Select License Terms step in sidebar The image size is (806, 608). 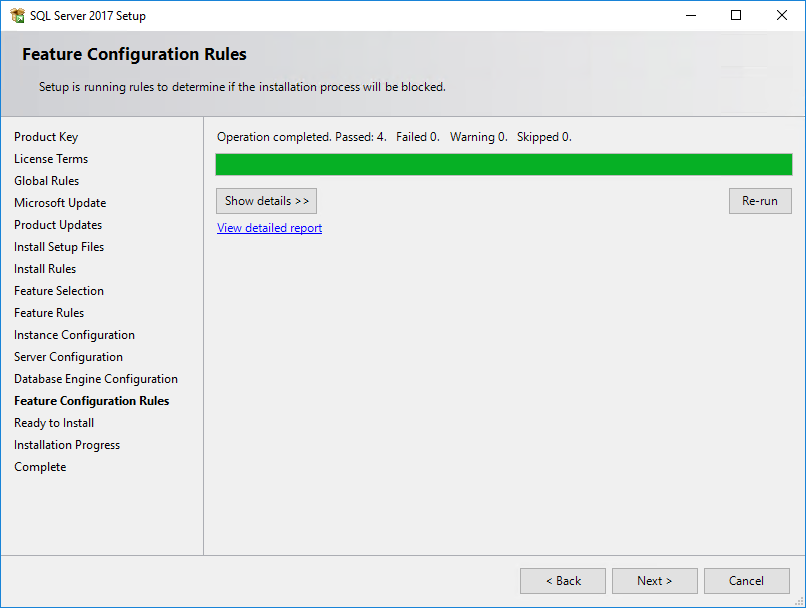point(51,159)
